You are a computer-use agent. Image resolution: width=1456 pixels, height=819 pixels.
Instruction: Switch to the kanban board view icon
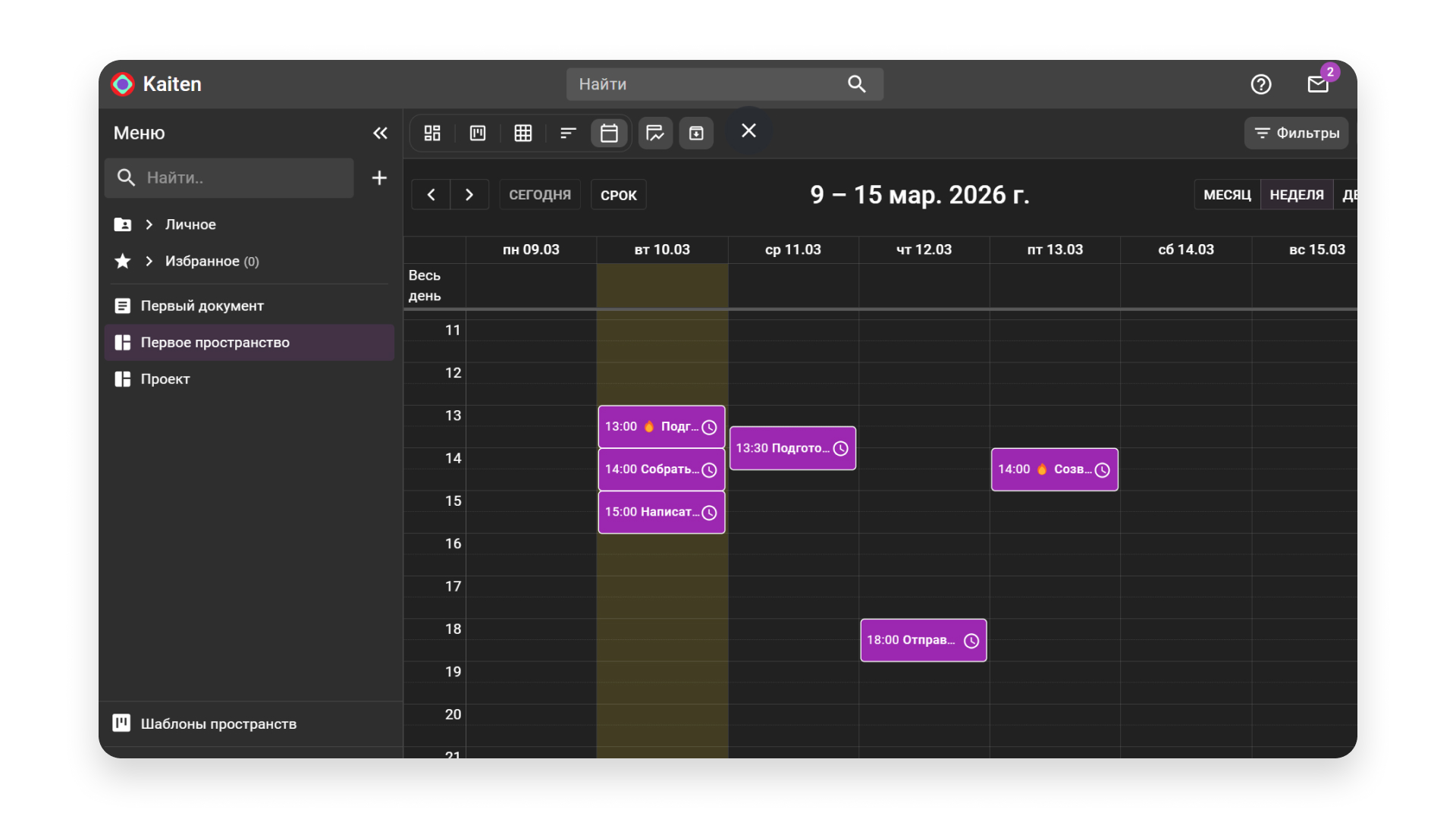pos(478,133)
